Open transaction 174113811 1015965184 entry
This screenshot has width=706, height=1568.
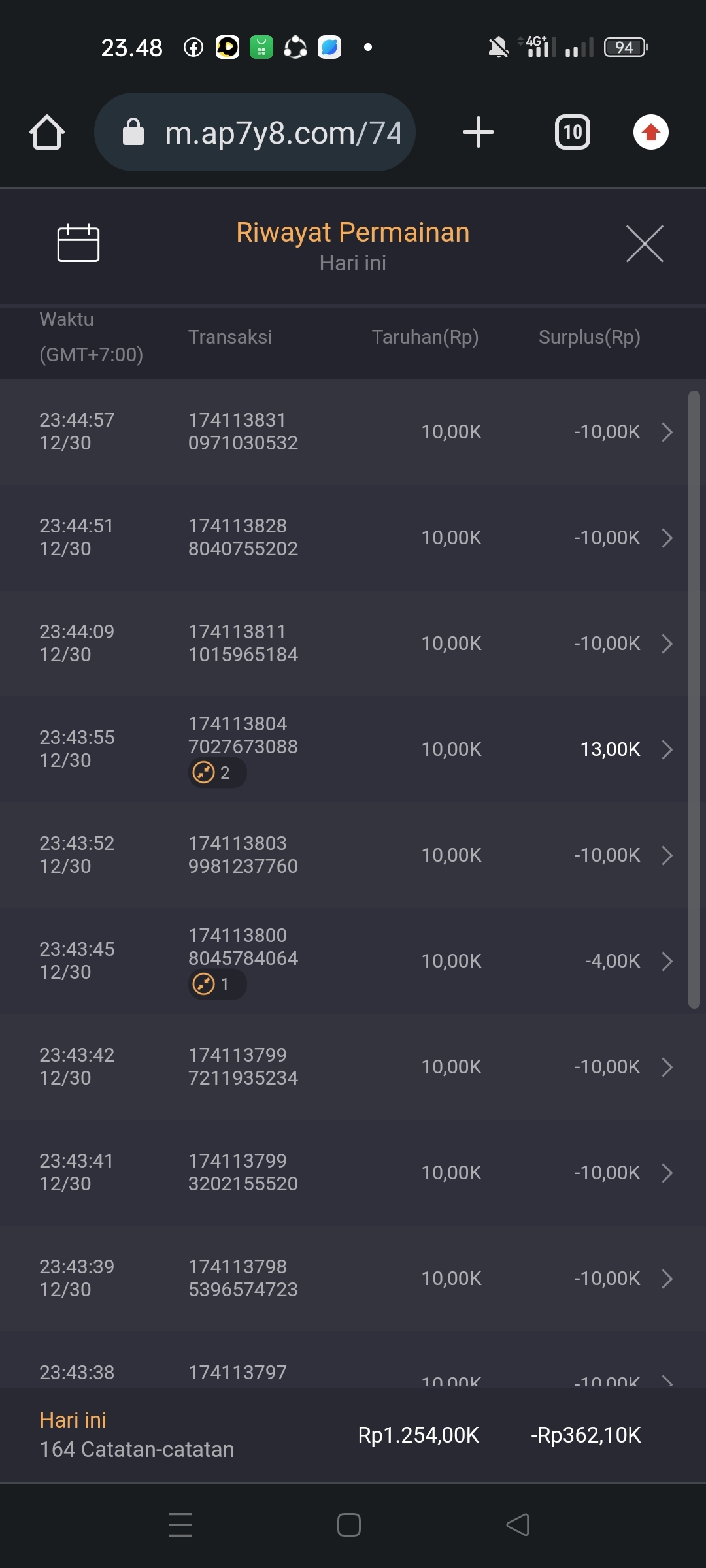[x=243, y=643]
